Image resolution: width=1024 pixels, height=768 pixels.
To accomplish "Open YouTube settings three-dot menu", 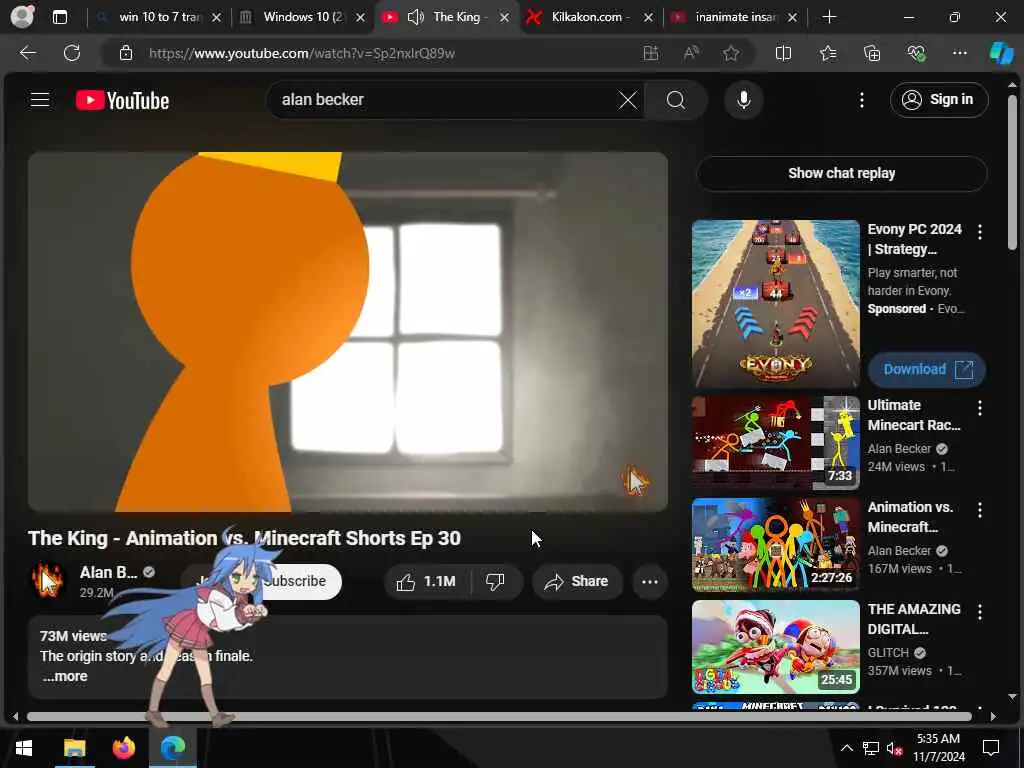I will pyautogui.click(x=861, y=100).
